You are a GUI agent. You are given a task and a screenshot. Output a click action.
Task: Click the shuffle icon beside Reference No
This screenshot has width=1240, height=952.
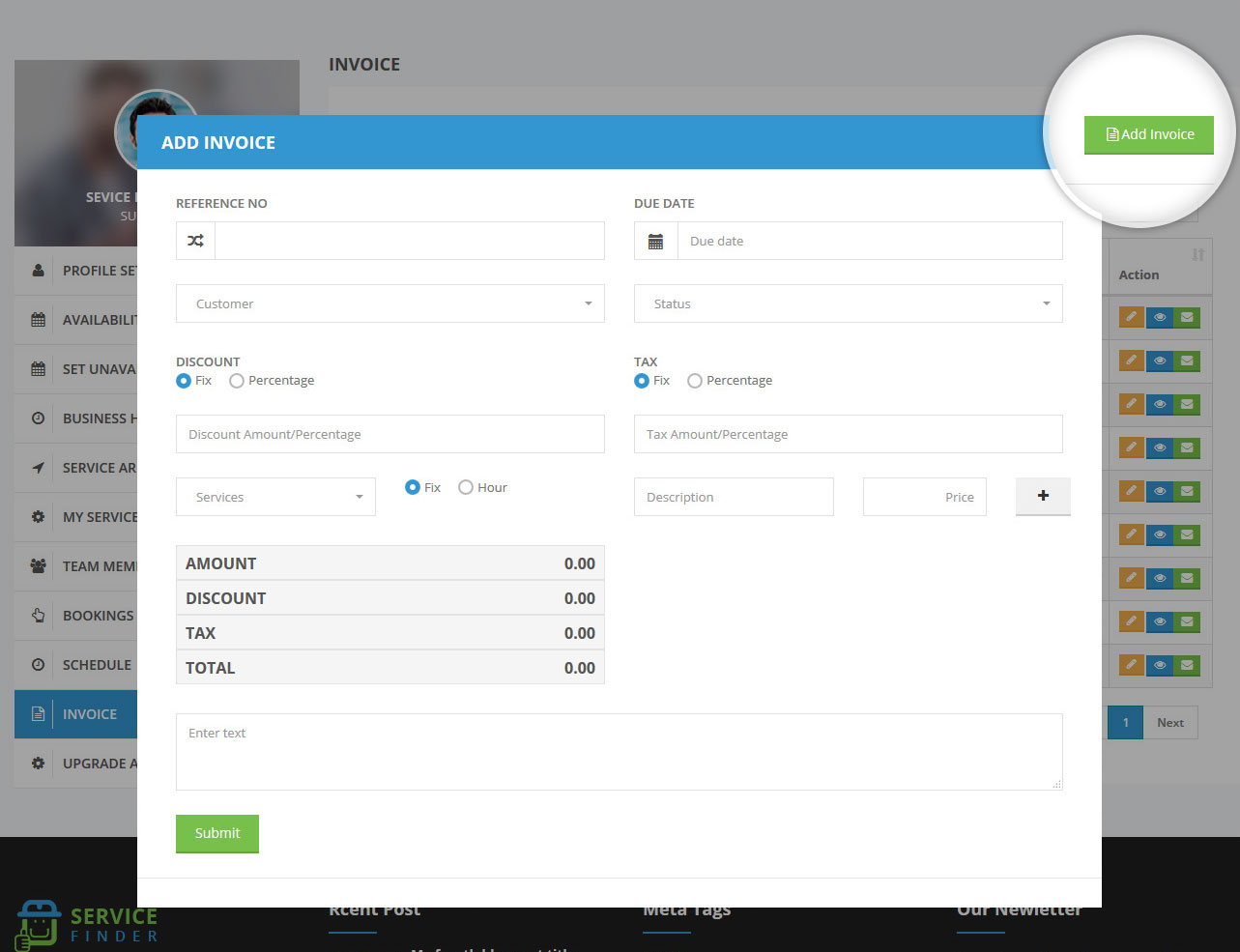[195, 241]
